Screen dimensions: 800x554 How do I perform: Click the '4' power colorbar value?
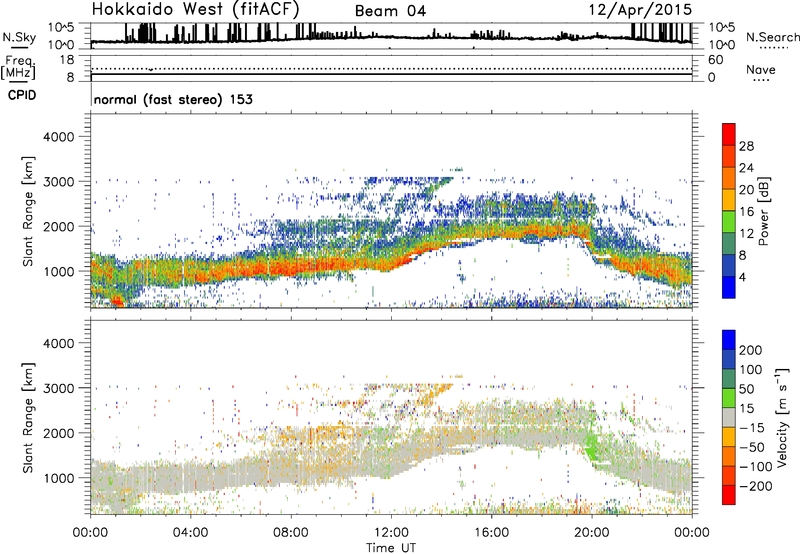click(742, 277)
